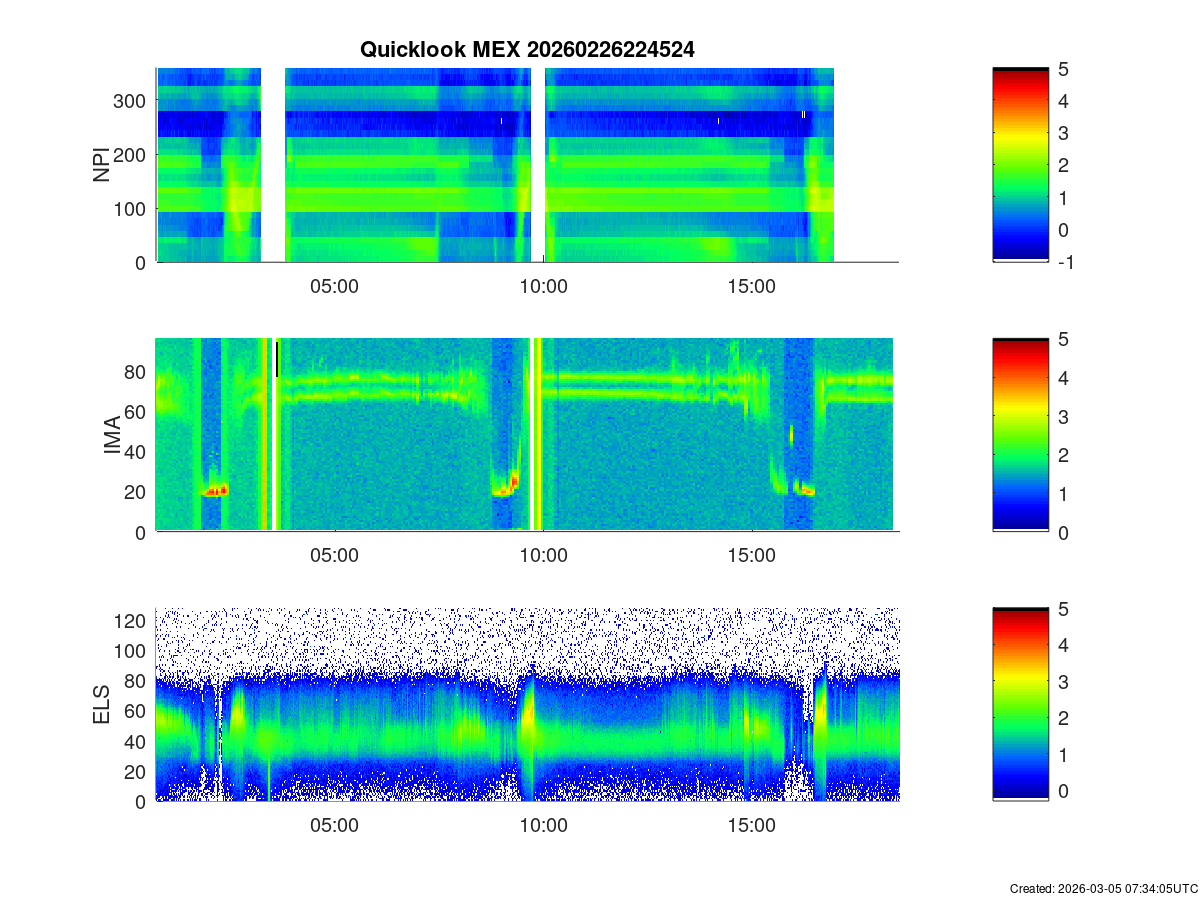The image size is (1200, 900).
Task: Click the 15:00 tick label under NPI panel
Action: pos(752,286)
